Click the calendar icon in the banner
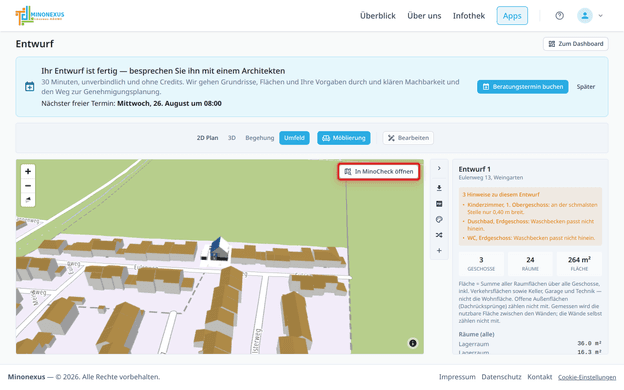The image size is (624, 390). 29,86
